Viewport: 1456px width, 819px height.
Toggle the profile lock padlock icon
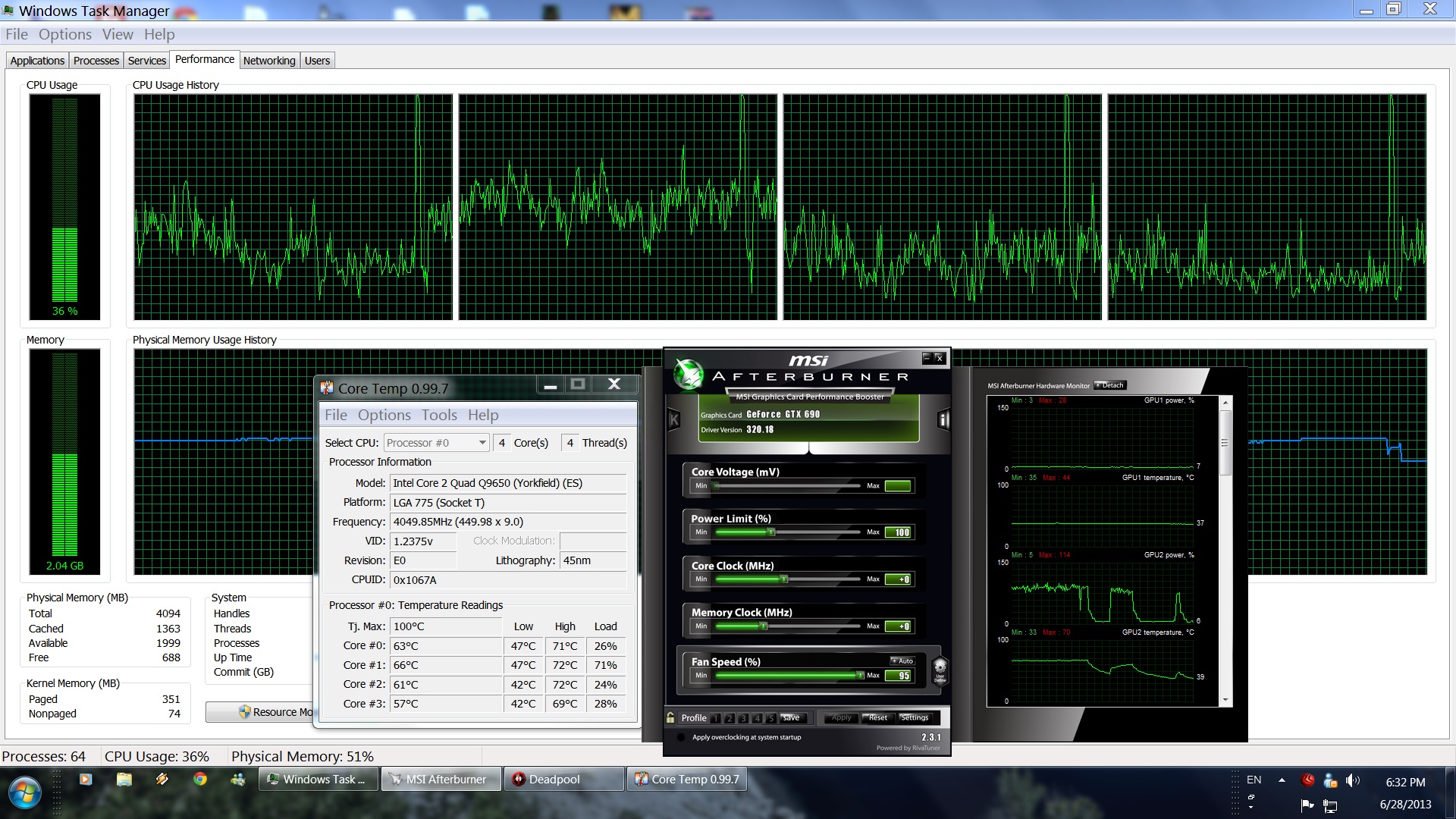coord(670,717)
